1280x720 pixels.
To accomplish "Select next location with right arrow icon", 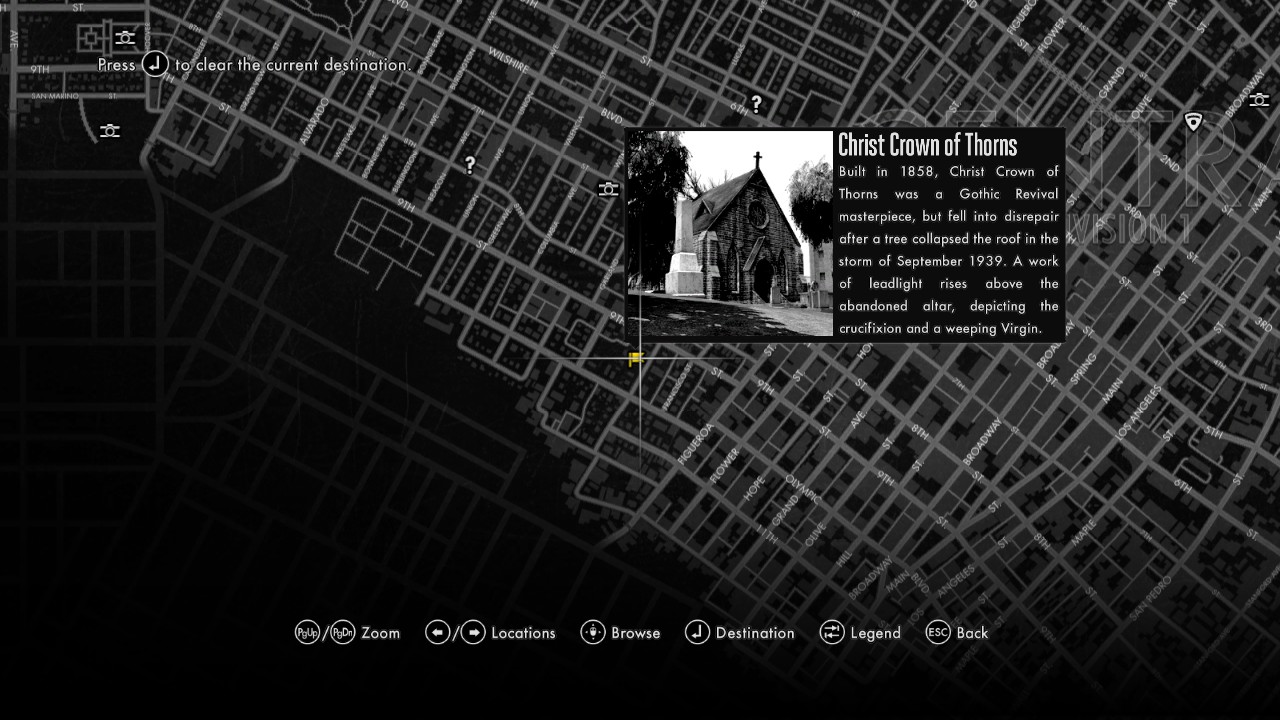I will click(473, 632).
